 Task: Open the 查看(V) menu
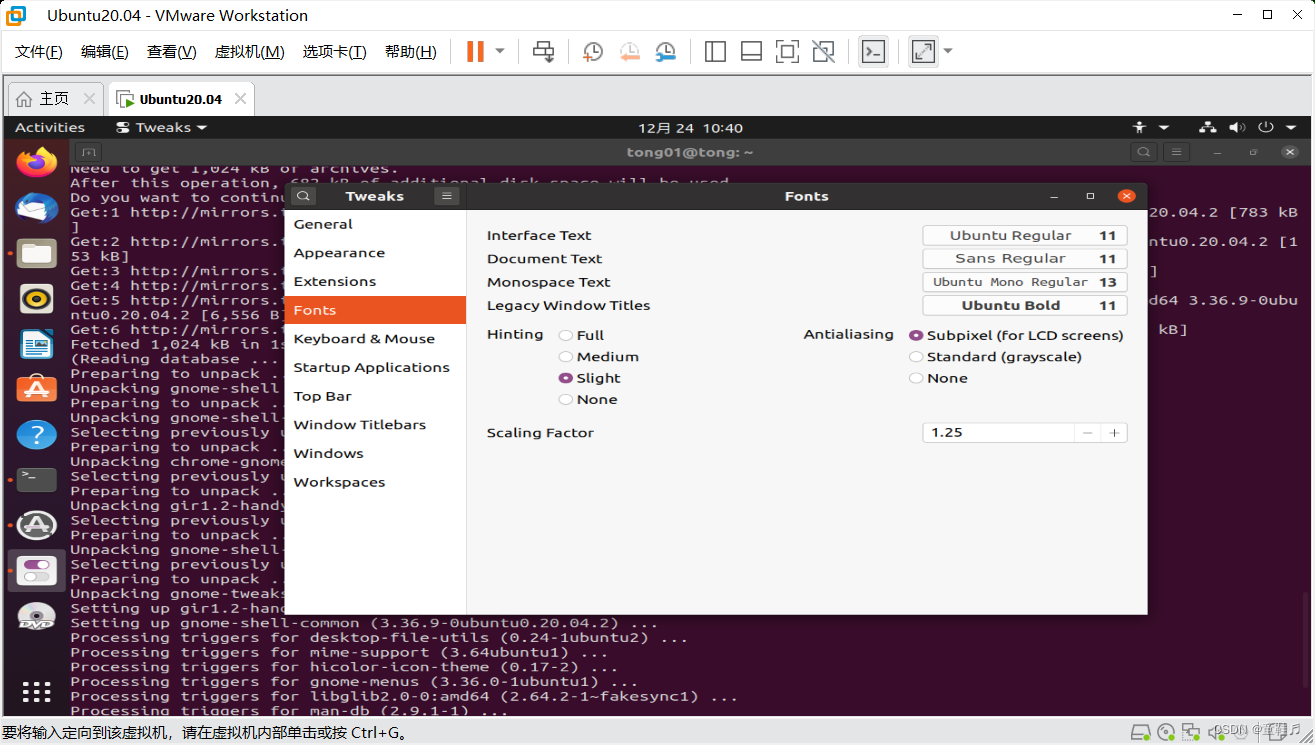(172, 52)
